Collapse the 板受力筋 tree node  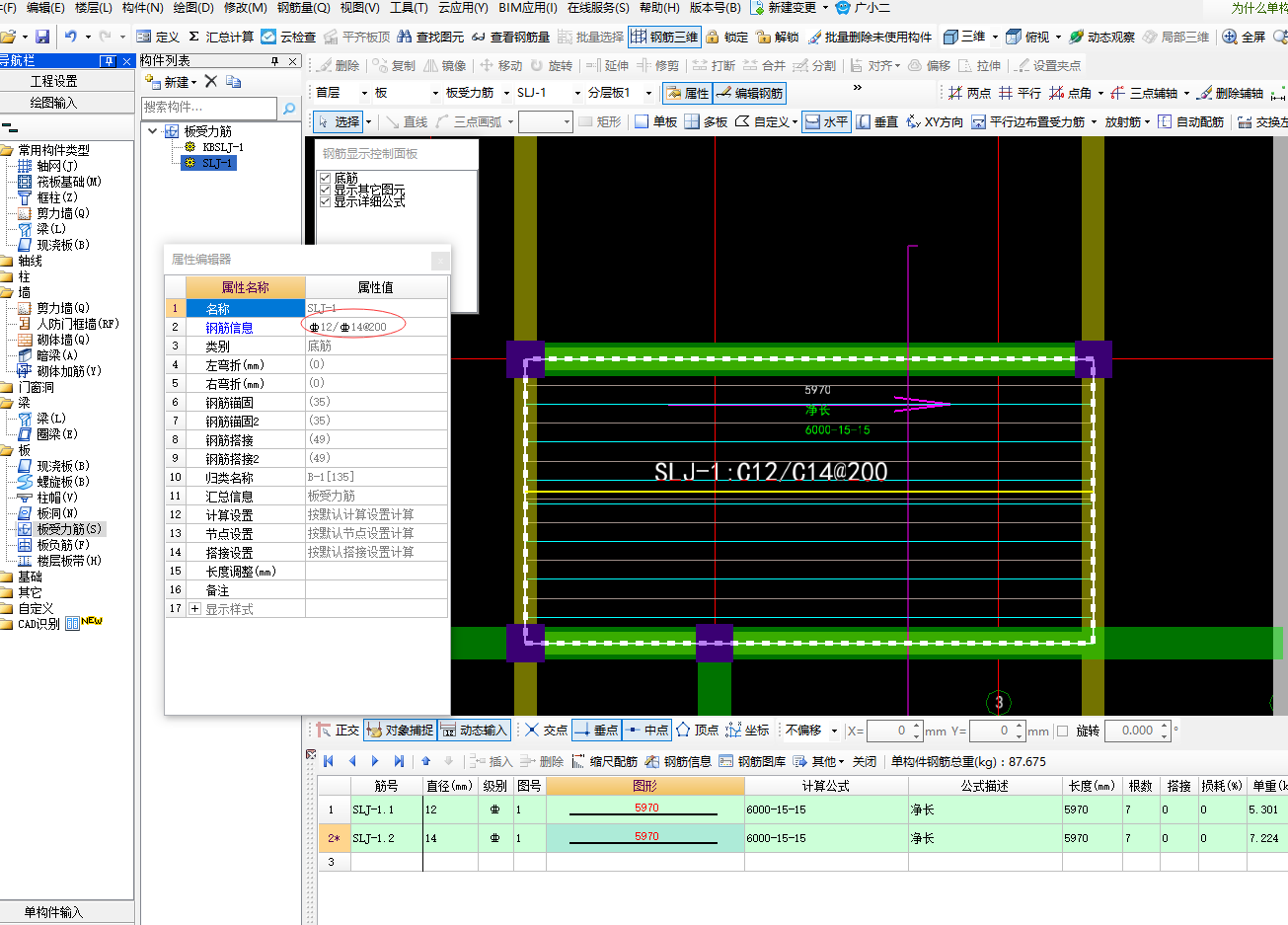[x=153, y=131]
